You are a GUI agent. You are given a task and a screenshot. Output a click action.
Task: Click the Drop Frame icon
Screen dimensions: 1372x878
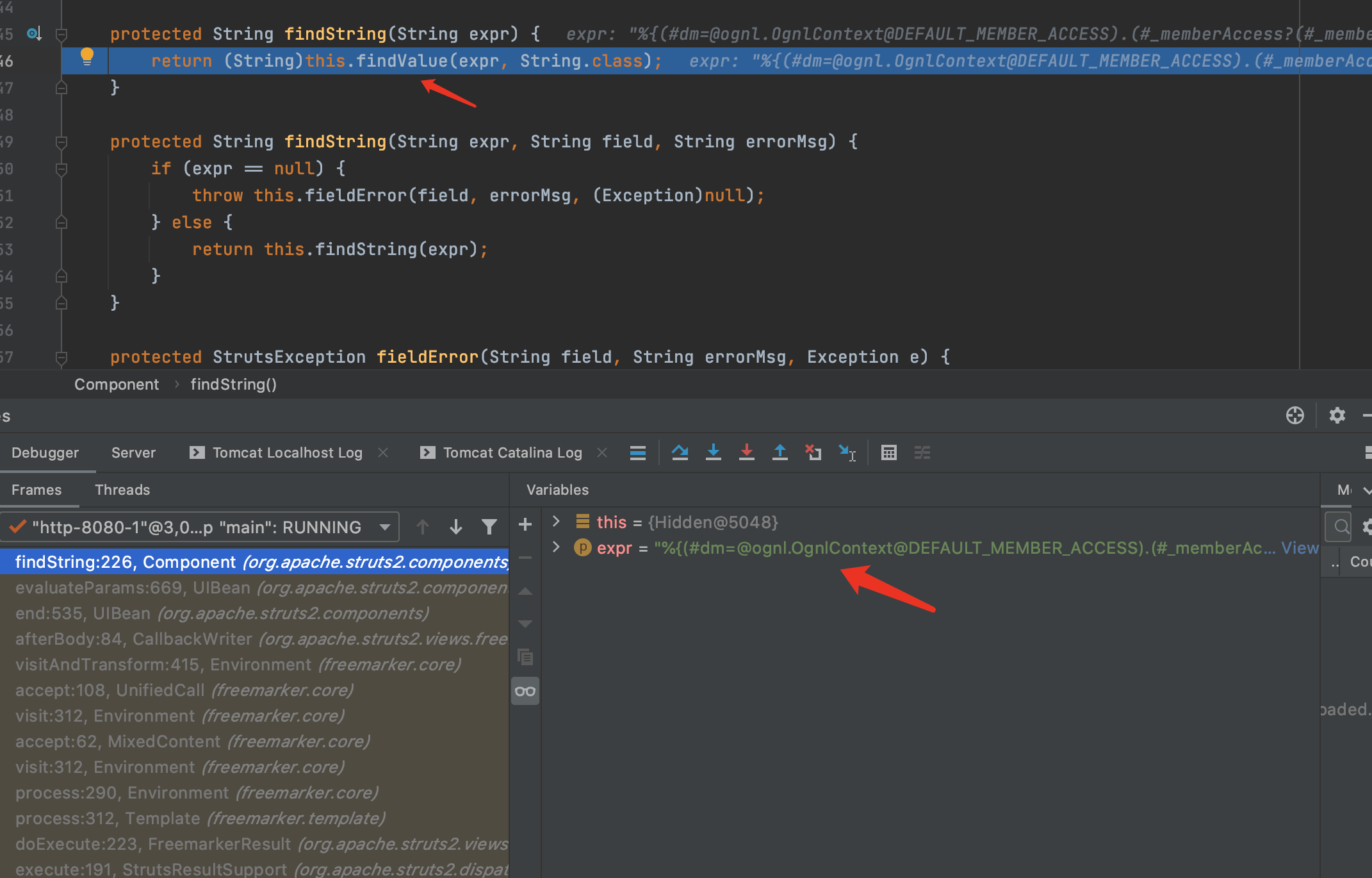[x=813, y=452]
